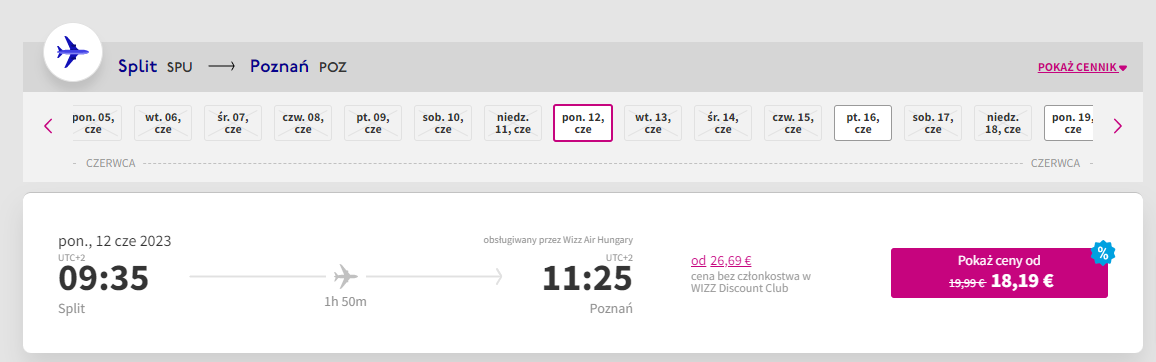Show later dates with right arrow
The width and height of the screenshot is (1156, 362).
click(1118, 126)
